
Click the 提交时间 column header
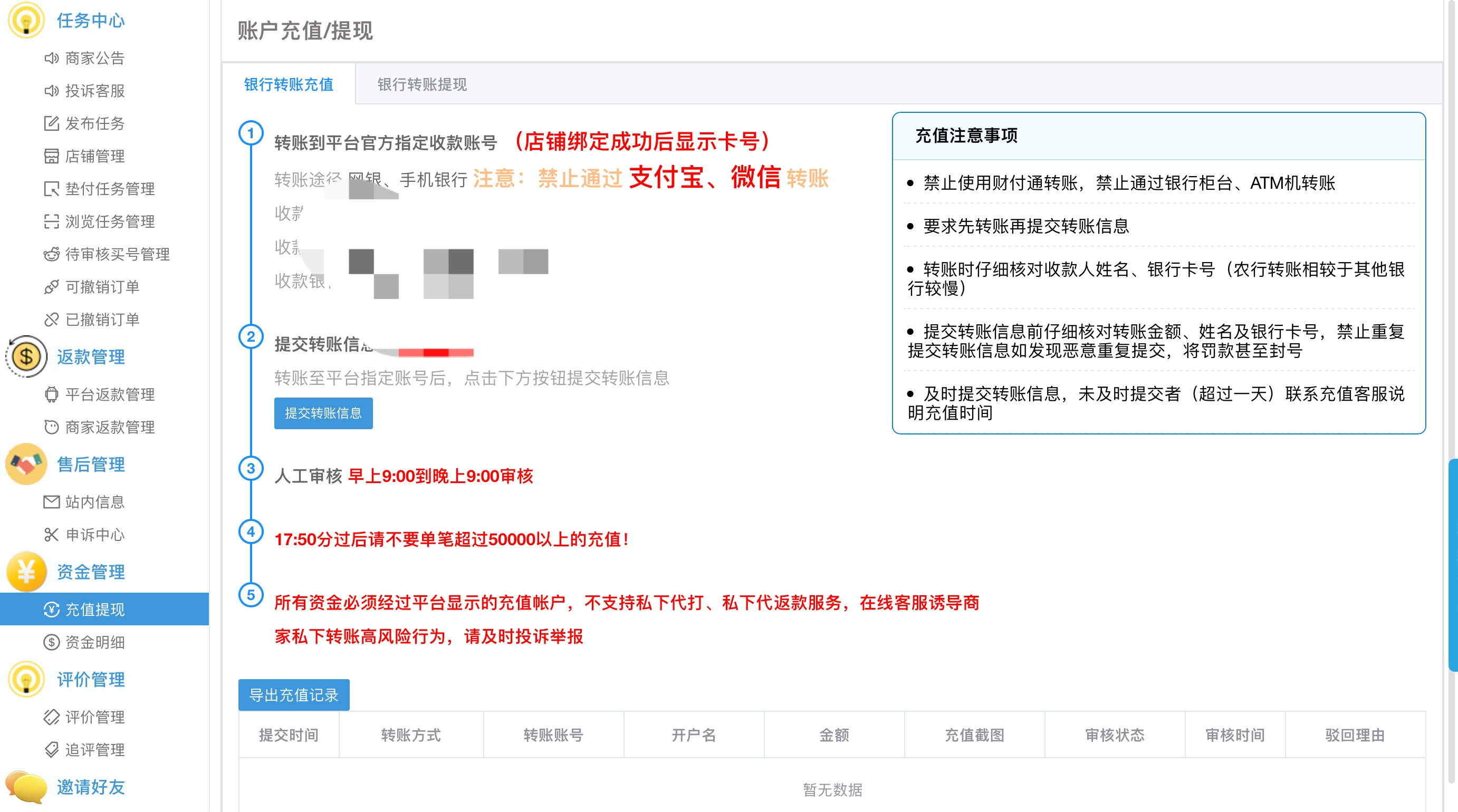289,735
